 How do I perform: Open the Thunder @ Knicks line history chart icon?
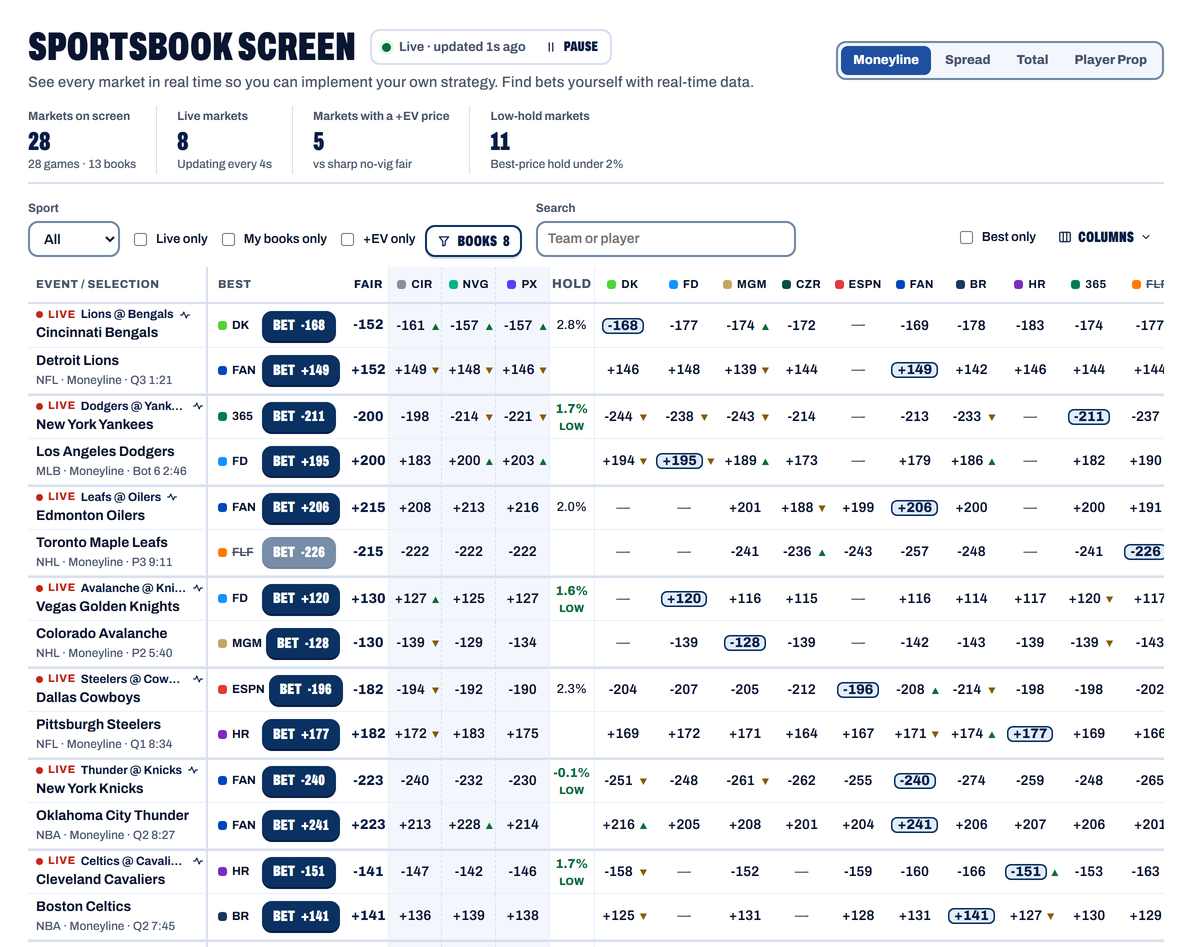(x=193, y=770)
